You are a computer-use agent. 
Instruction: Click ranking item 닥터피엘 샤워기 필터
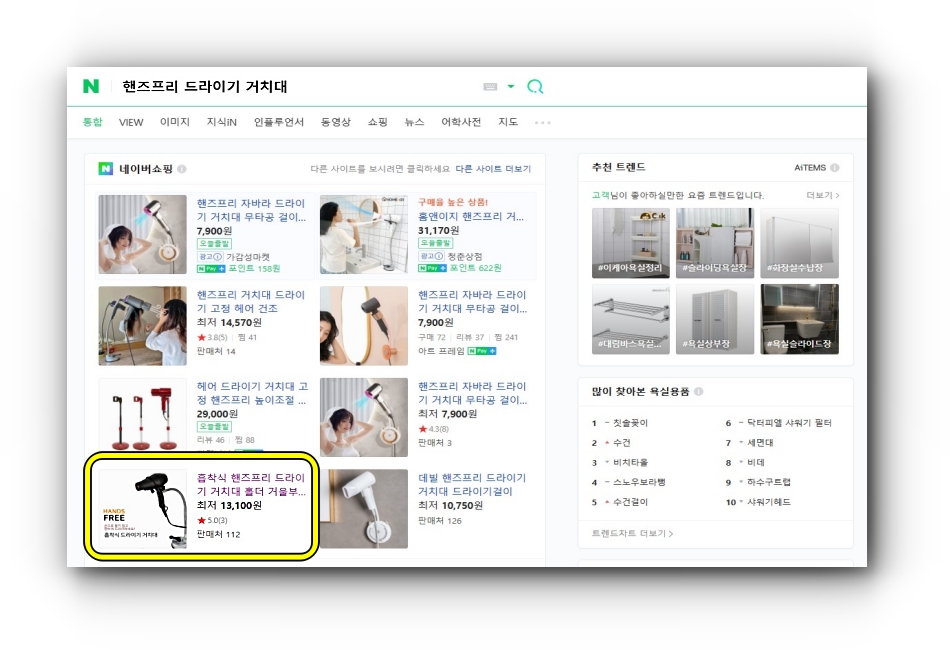(789, 423)
